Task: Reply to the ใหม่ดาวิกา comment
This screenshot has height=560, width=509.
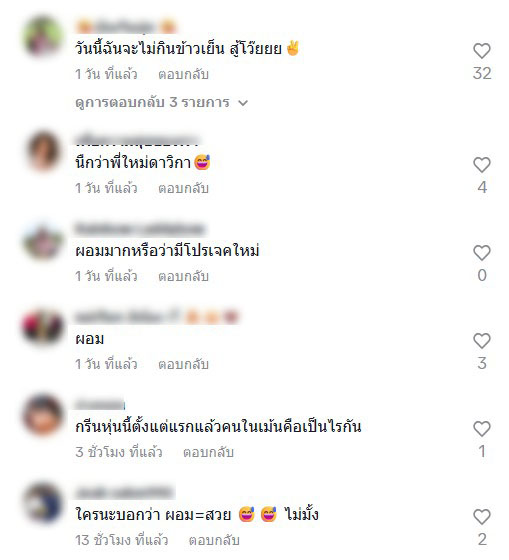Action: 183,188
